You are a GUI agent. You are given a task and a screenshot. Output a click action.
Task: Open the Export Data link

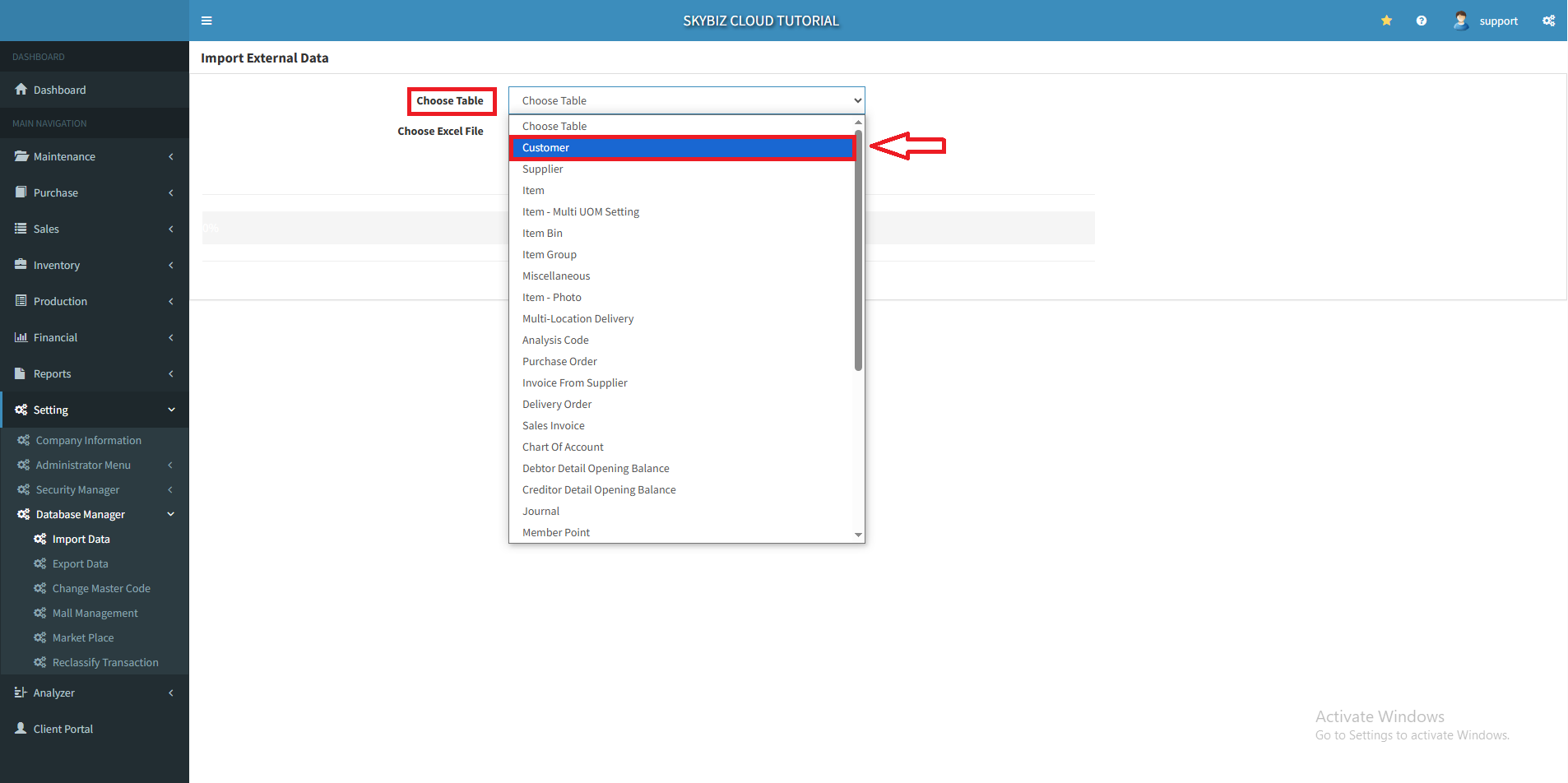80,564
